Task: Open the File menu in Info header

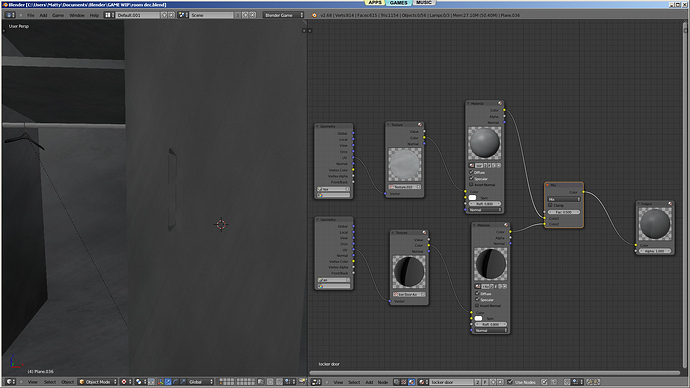Action: pyautogui.click(x=30, y=15)
